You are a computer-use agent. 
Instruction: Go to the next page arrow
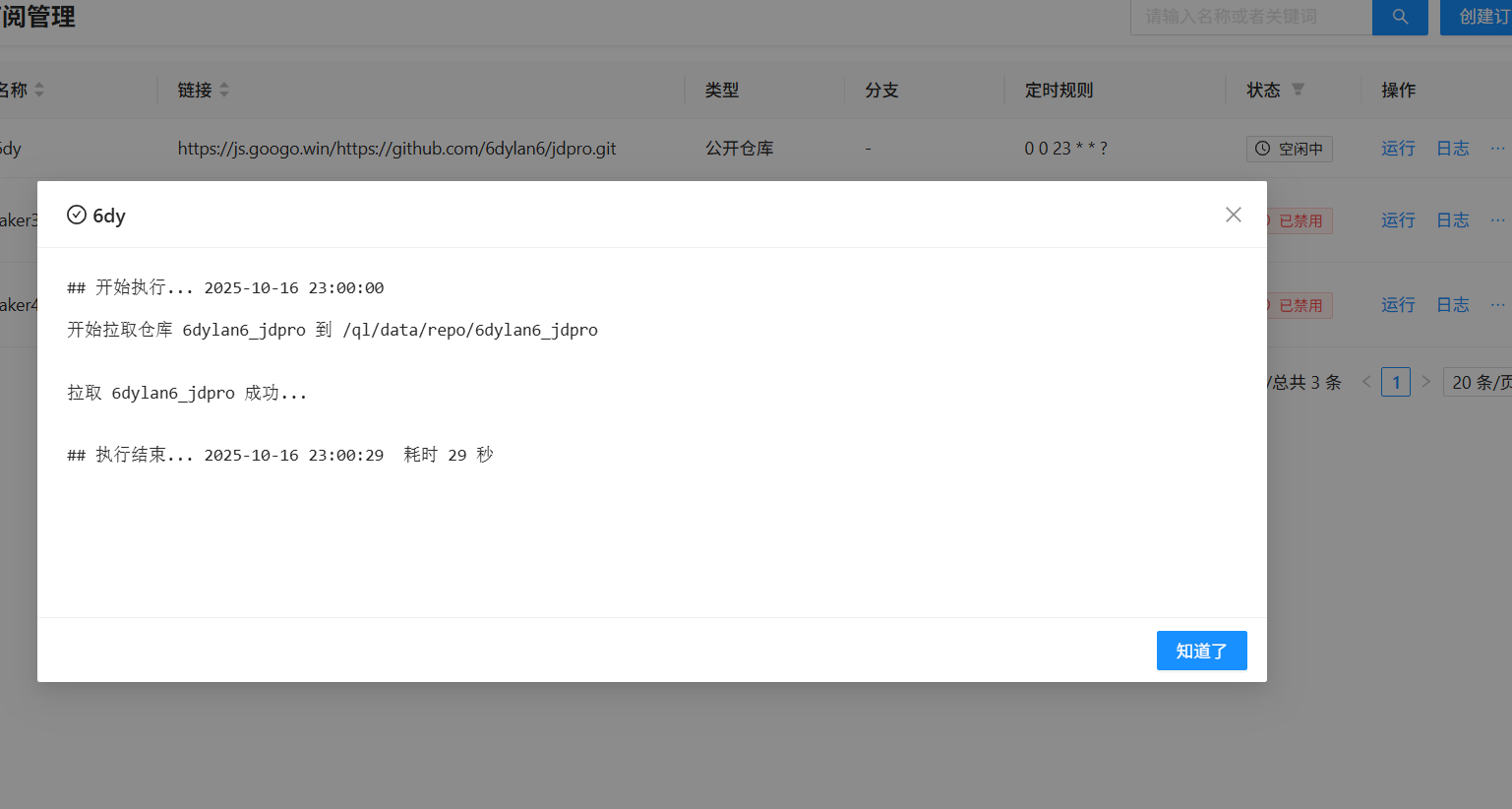click(1425, 382)
